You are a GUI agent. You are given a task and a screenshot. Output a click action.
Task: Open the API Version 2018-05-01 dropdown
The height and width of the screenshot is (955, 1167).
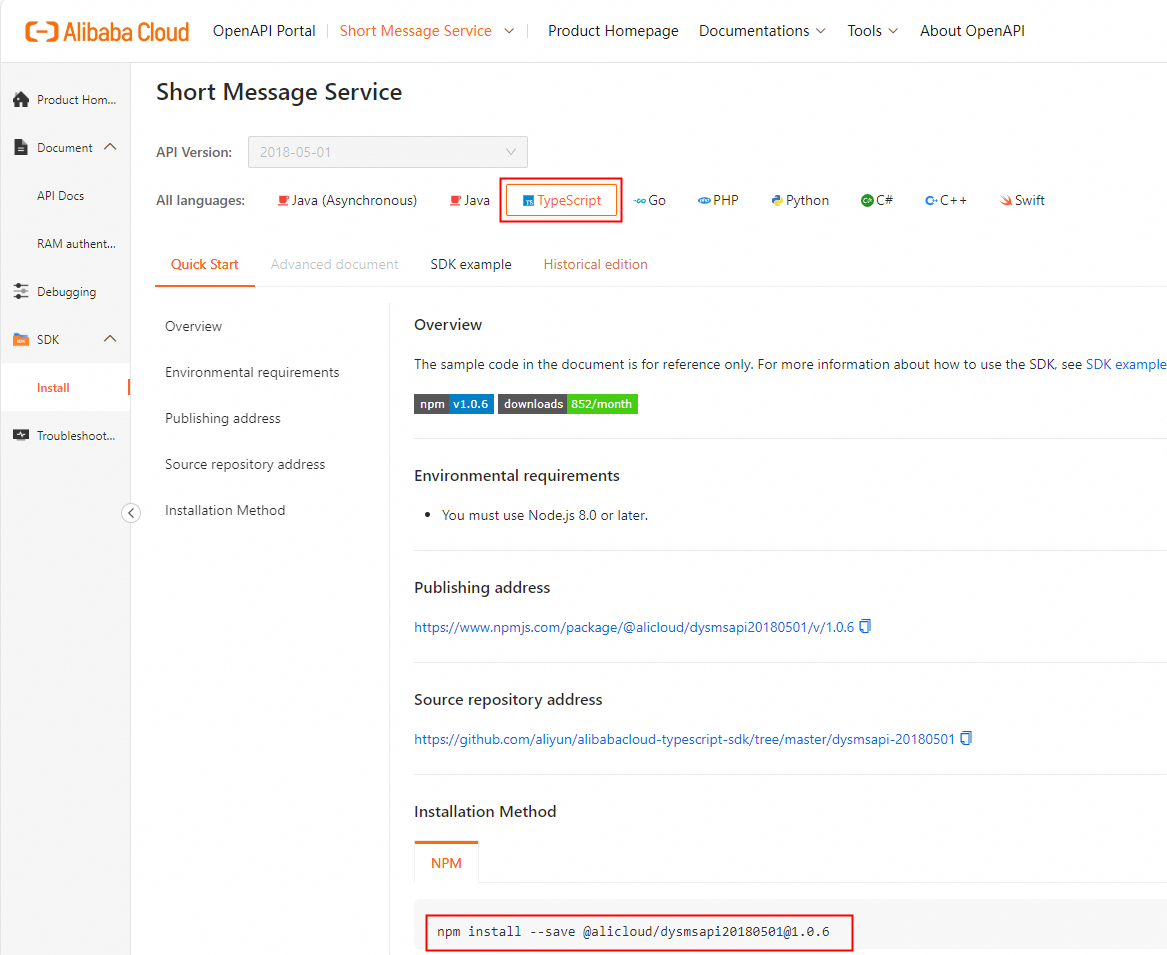pyautogui.click(x=388, y=152)
